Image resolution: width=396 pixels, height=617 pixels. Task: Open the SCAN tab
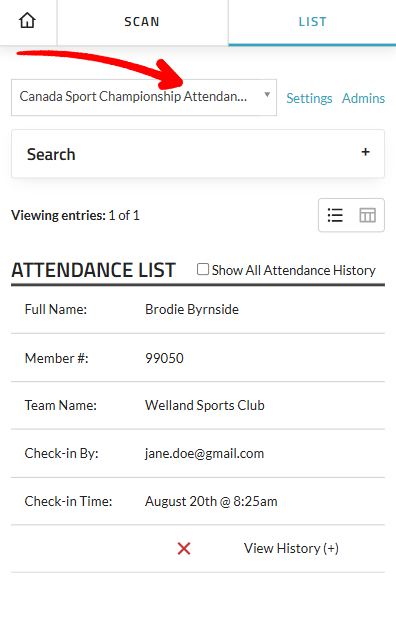tap(142, 22)
